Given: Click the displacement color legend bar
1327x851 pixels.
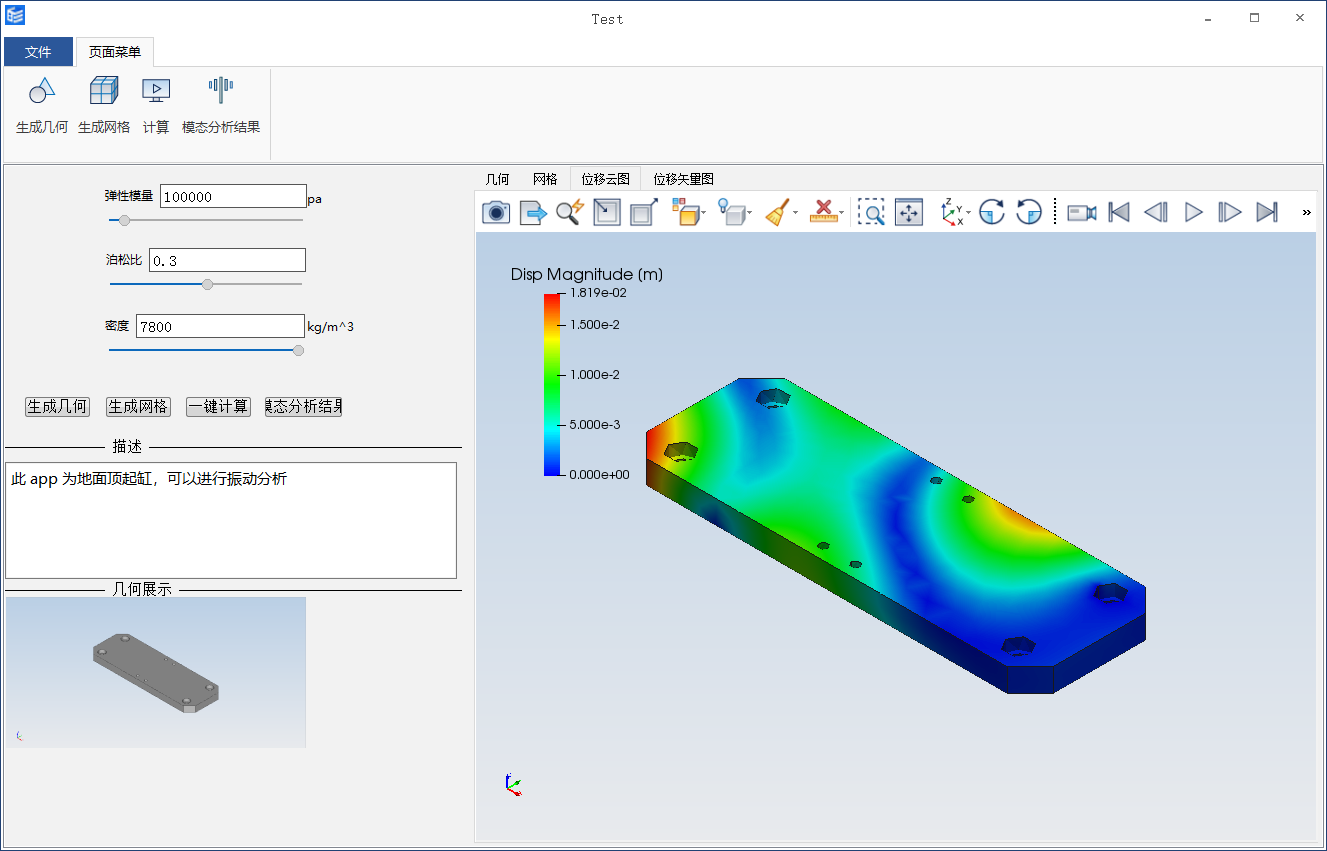Looking at the screenshot, I should pos(553,384).
